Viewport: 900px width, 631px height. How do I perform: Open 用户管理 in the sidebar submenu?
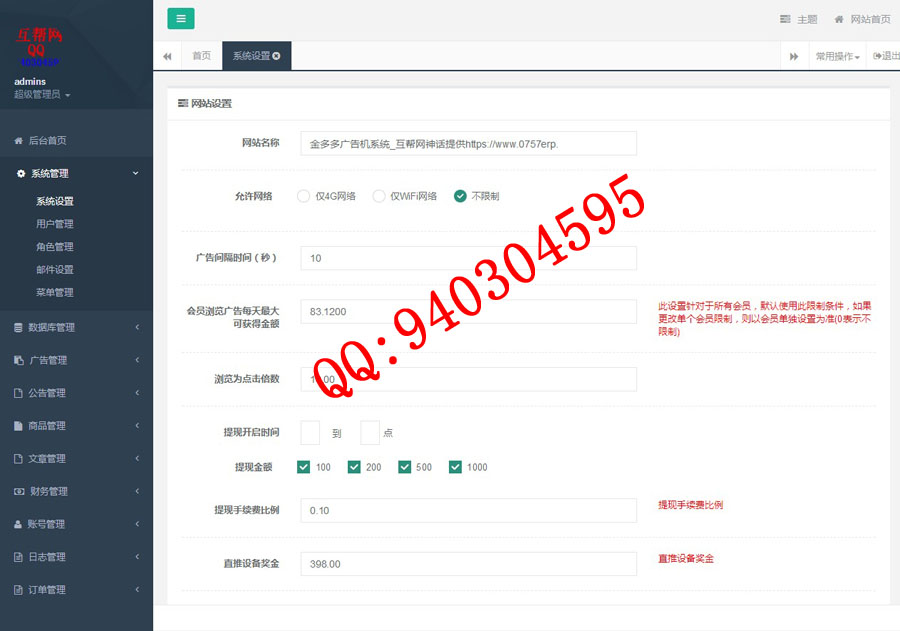[55, 224]
